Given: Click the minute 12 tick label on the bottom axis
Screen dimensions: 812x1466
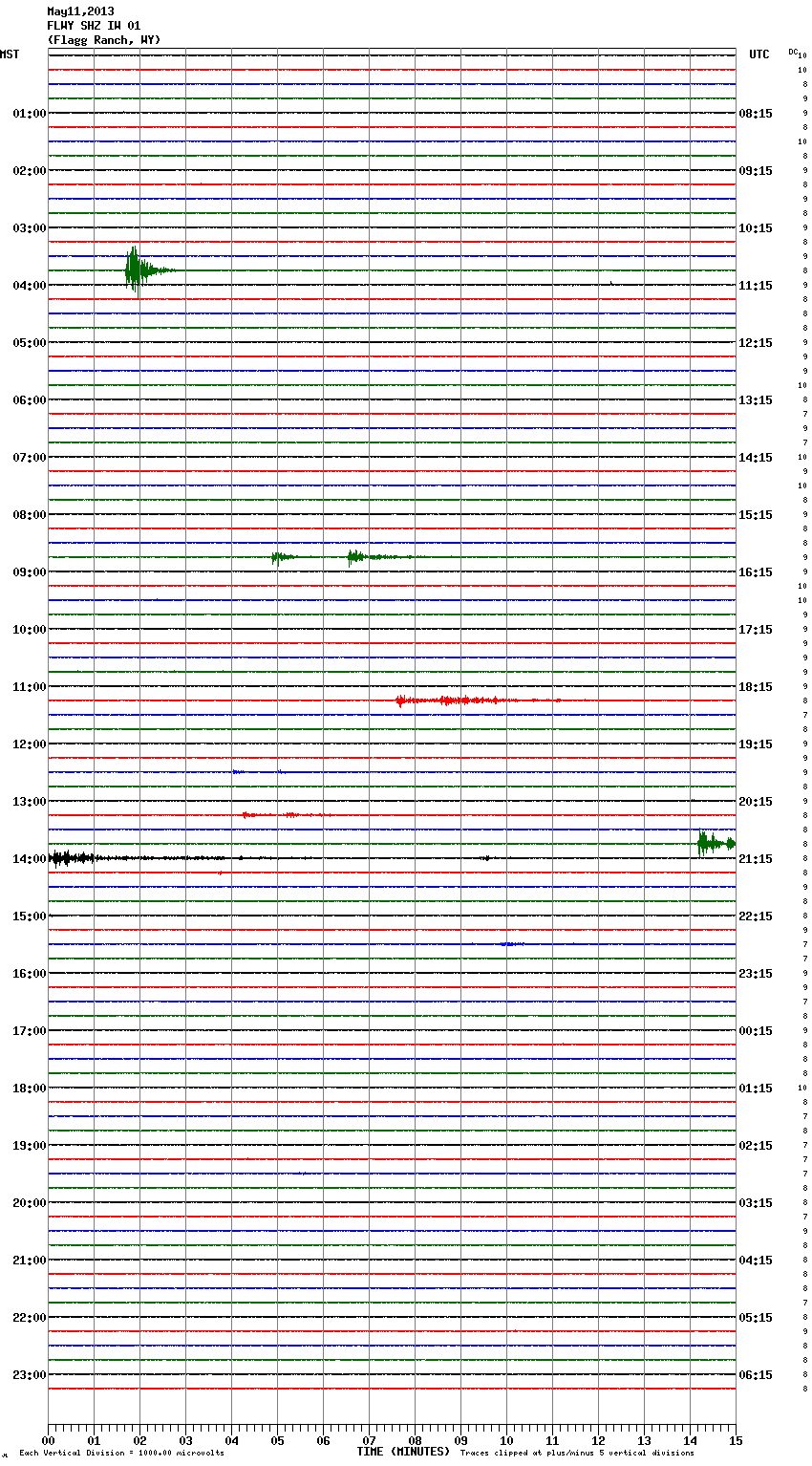Looking at the screenshot, I should 598,1441.
